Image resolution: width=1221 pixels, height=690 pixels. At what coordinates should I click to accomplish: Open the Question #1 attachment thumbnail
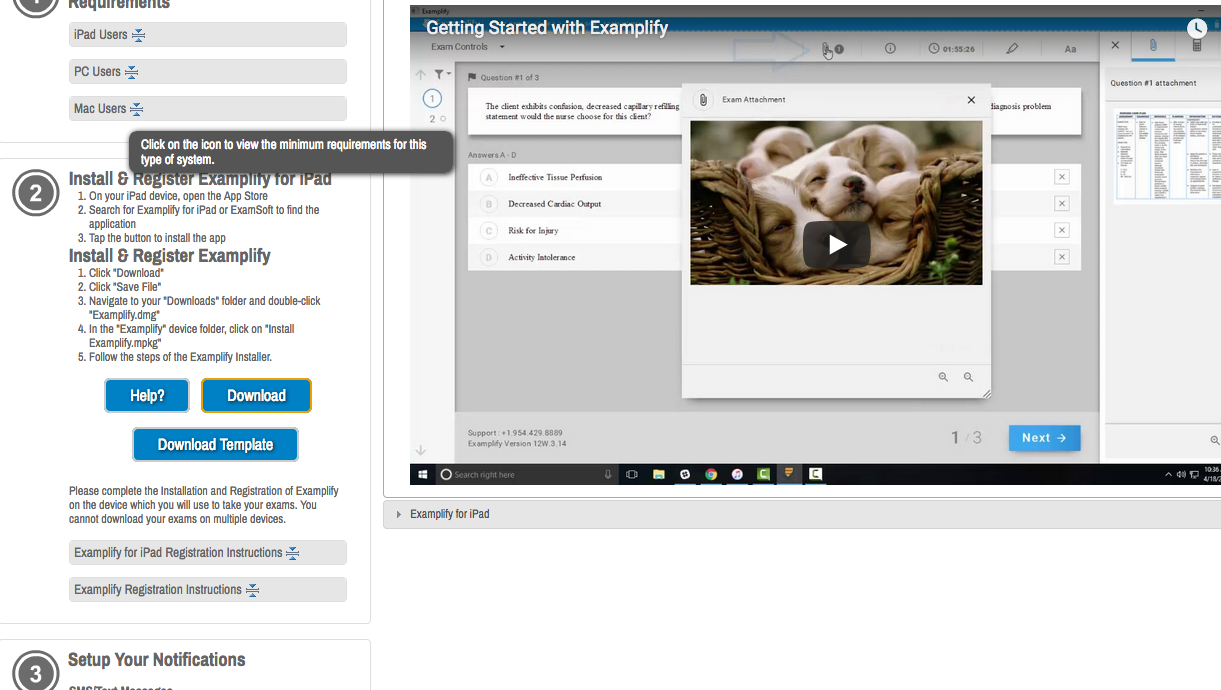click(x=1167, y=154)
